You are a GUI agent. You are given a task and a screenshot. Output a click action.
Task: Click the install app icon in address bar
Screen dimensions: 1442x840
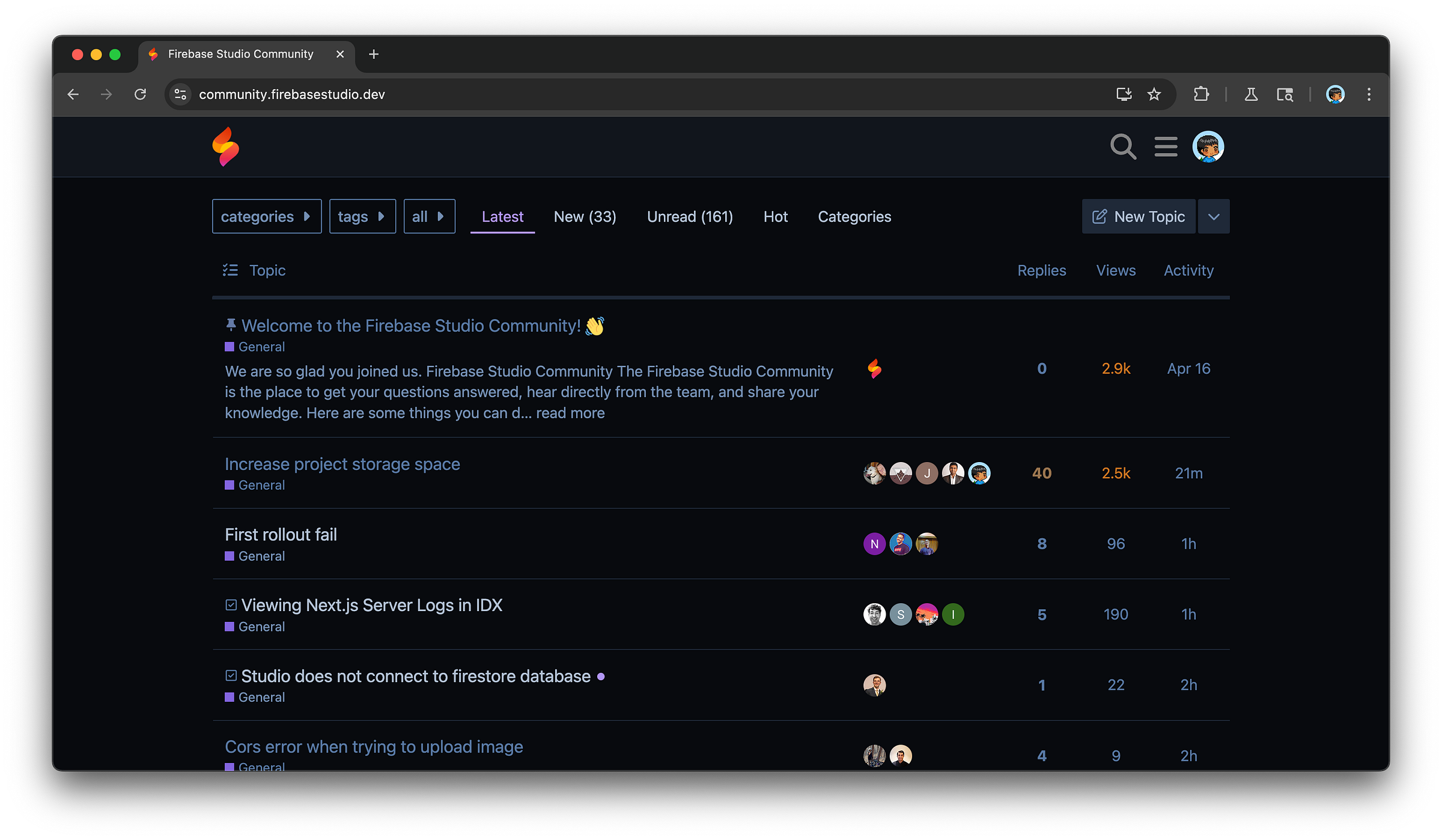(1124, 94)
